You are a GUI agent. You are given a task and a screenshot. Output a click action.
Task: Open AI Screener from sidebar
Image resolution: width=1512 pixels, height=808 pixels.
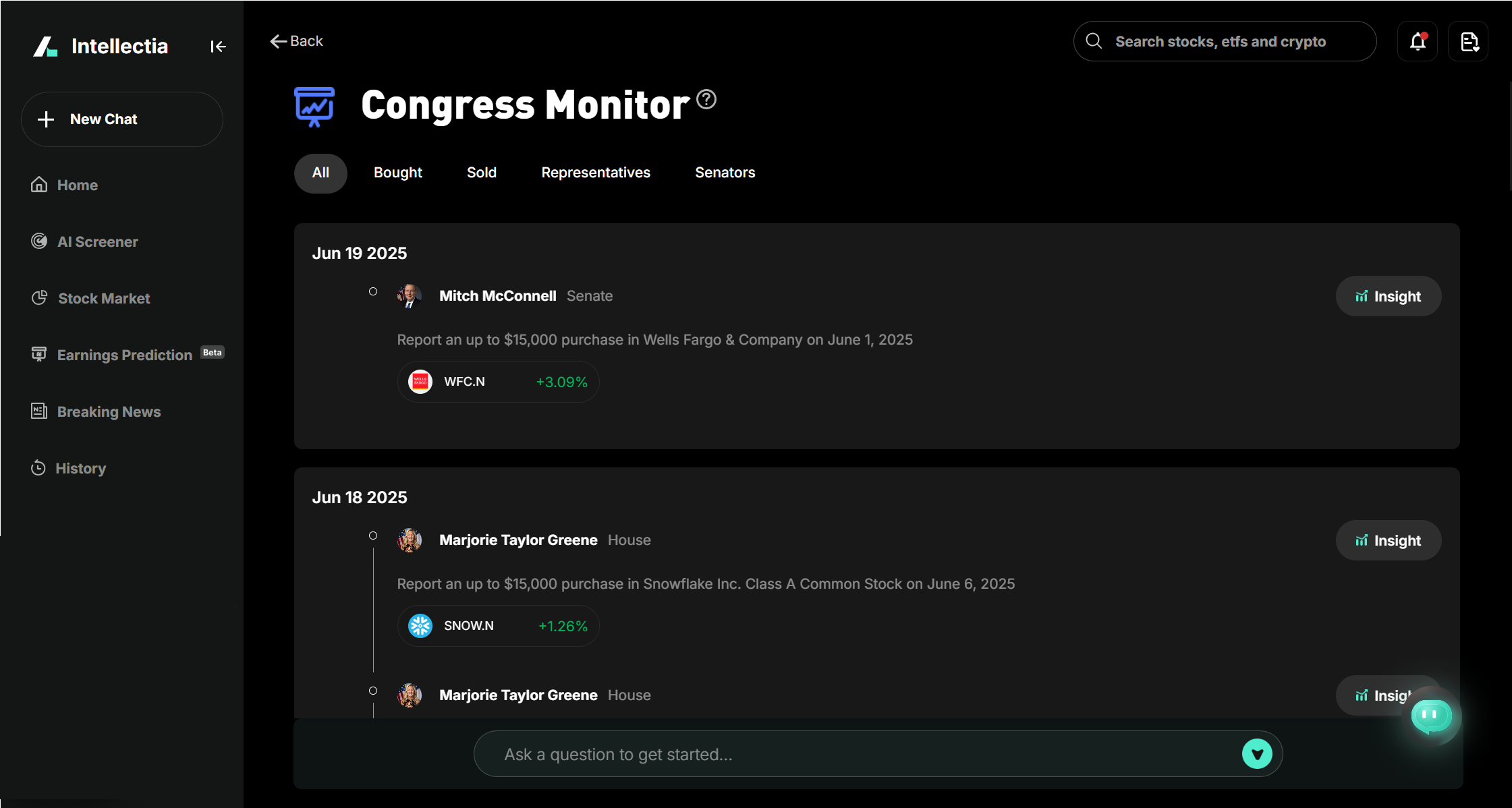pyautogui.click(x=97, y=241)
